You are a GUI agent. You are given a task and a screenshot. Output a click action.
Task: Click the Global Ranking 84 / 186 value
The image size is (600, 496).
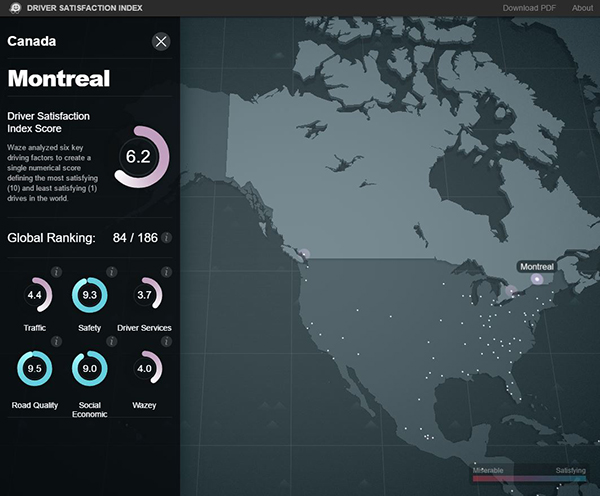coord(135,238)
